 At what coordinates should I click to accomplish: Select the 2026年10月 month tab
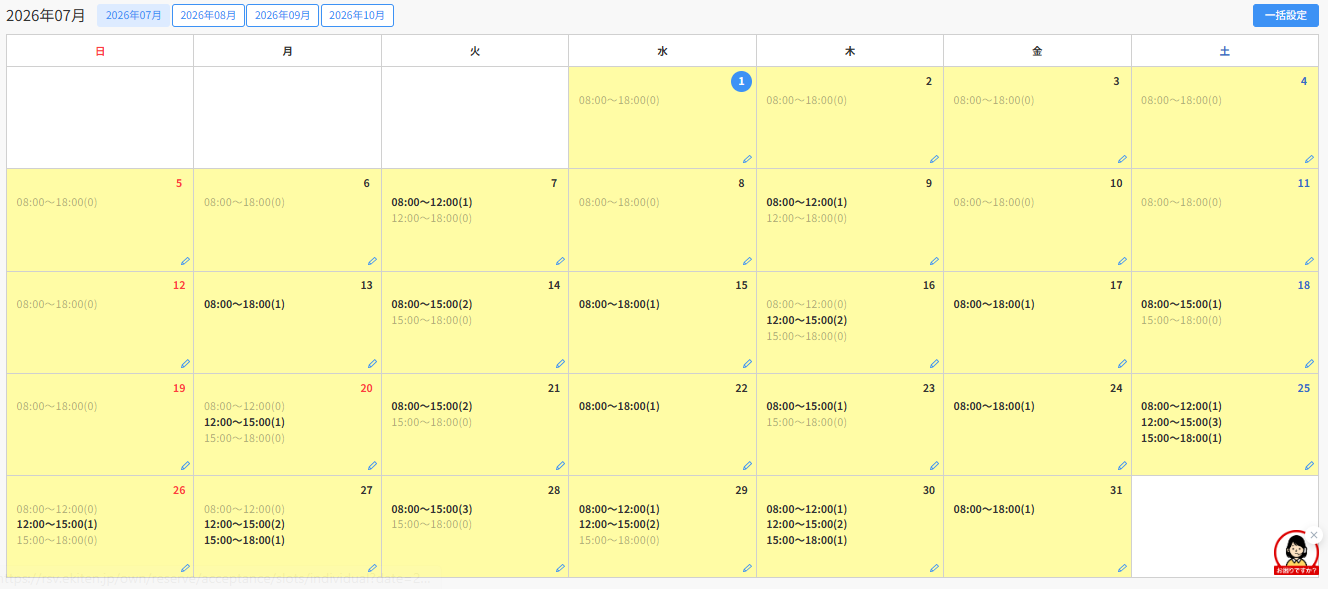pos(357,16)
